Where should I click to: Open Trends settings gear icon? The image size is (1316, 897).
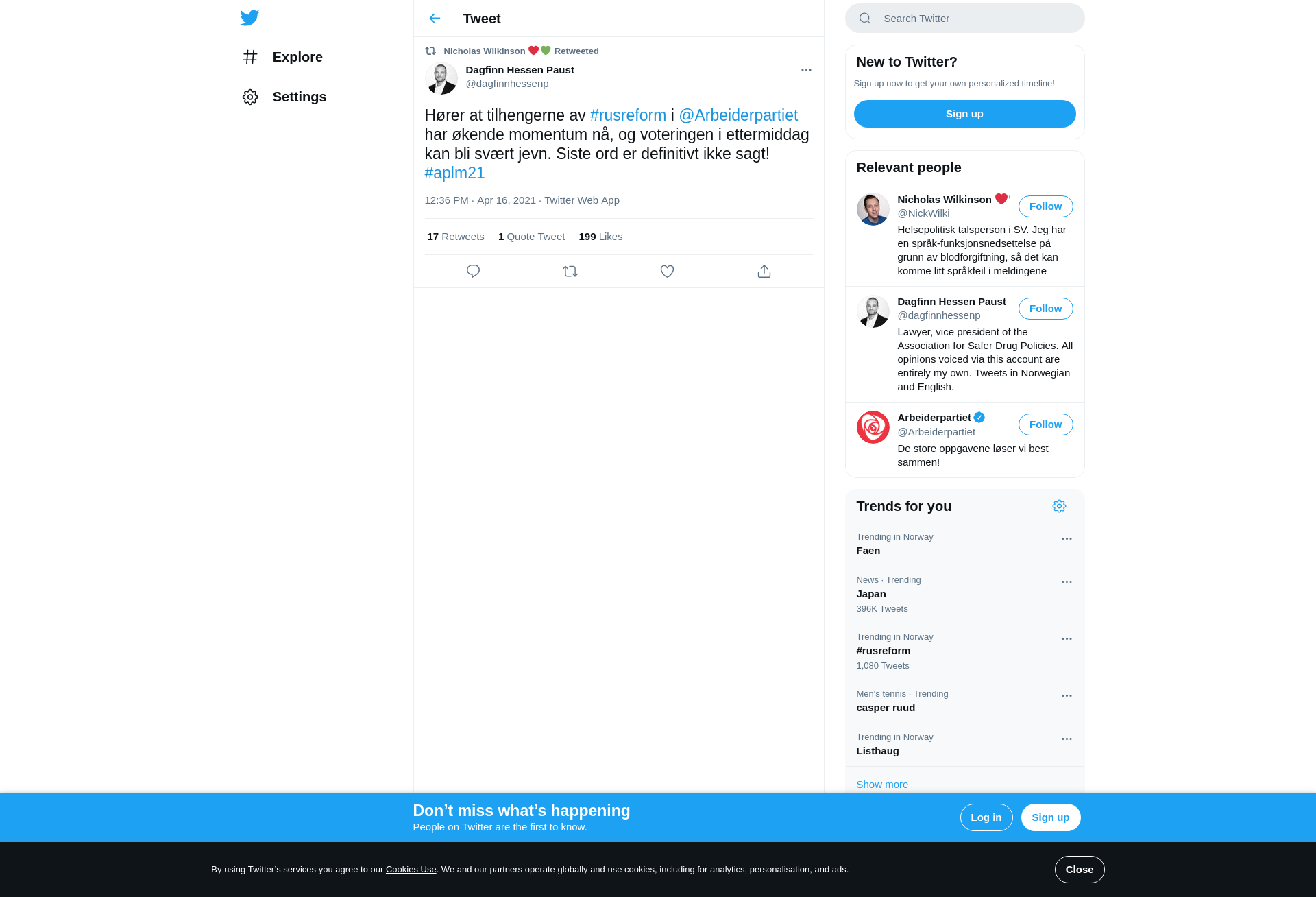pos(1059,506)
